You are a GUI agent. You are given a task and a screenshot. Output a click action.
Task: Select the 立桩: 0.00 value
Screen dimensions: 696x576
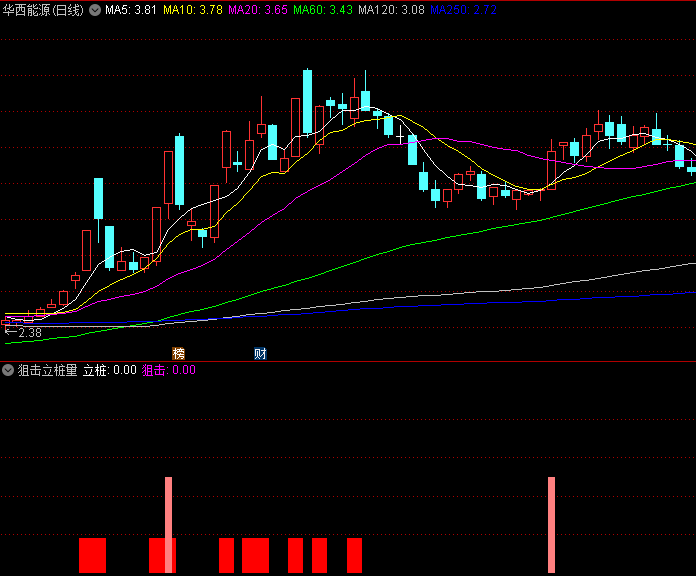pos(110,370)
